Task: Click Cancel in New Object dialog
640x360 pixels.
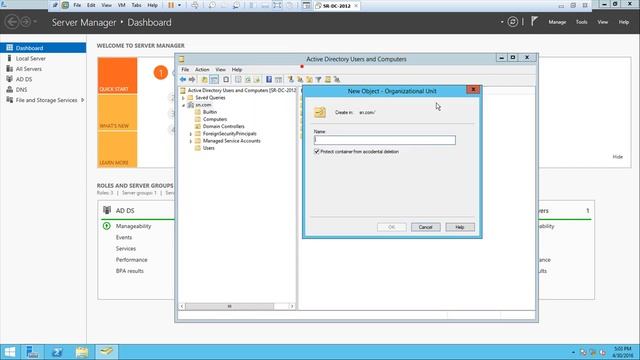Action: click(x=425, y=227)
